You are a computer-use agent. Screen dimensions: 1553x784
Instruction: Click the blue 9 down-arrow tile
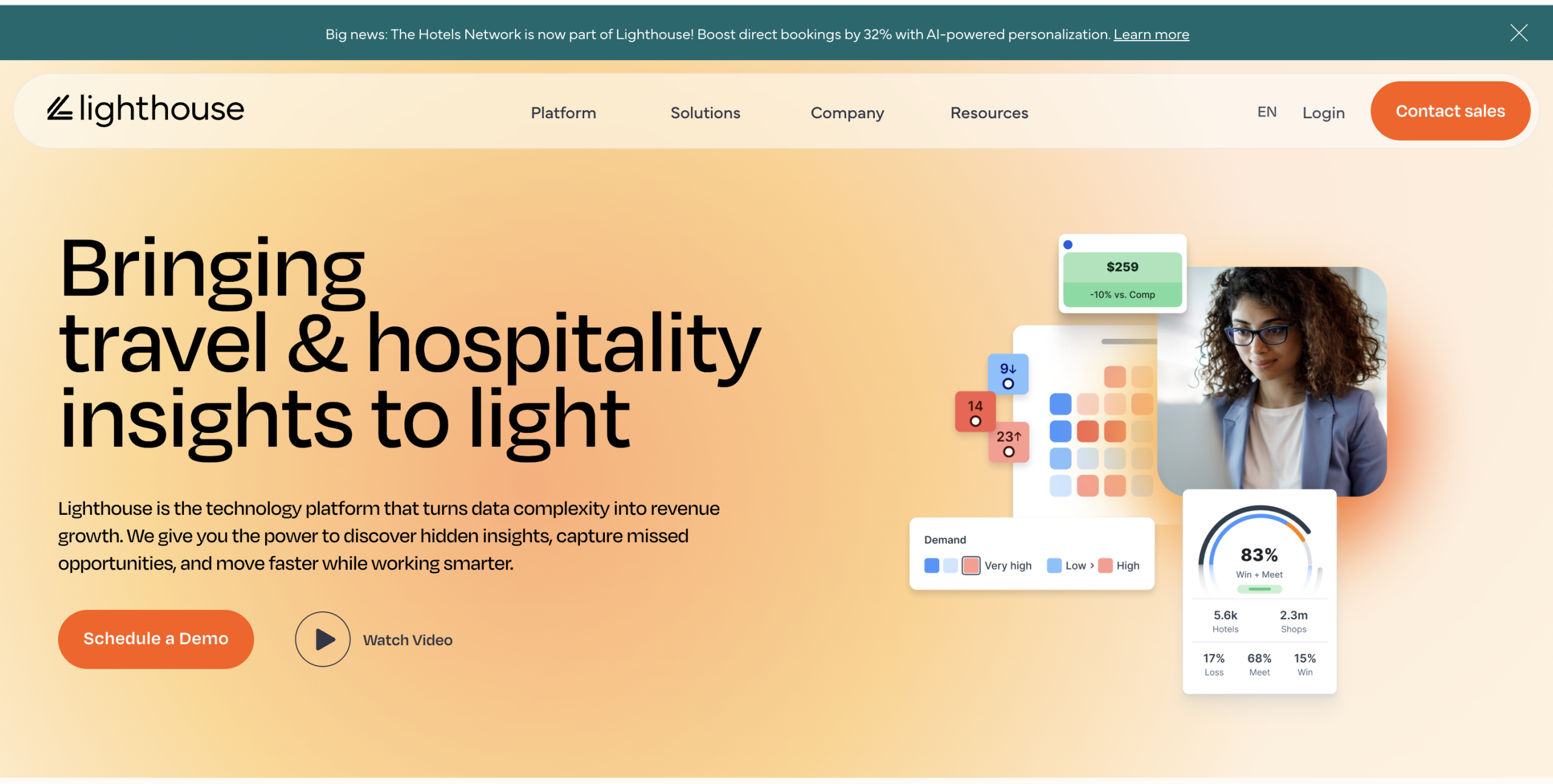pyautogui.click(x=1008, y=374)
